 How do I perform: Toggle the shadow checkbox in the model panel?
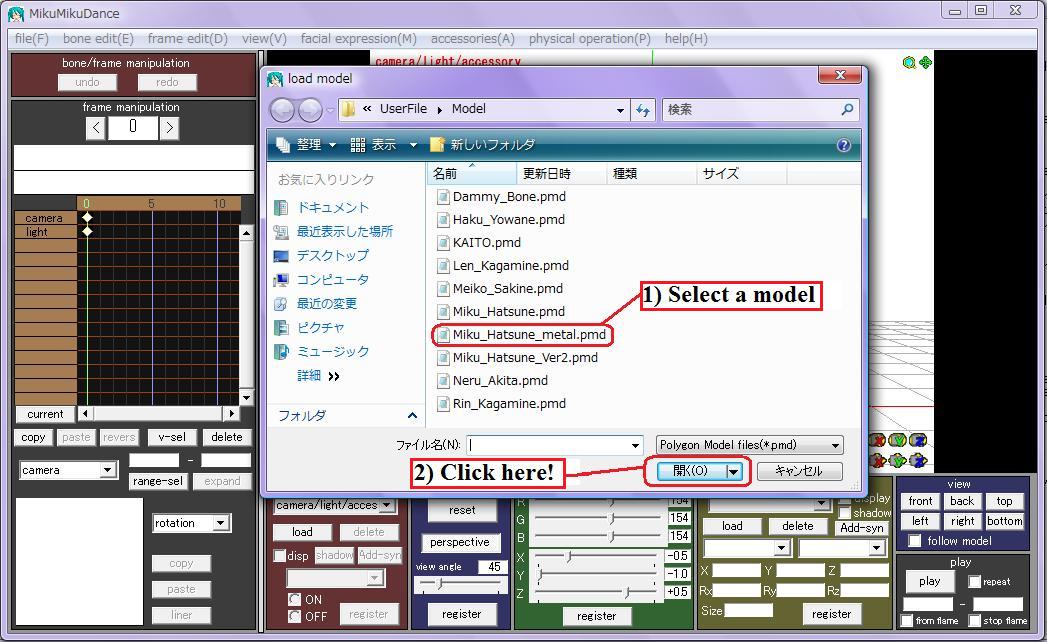(845, 513)
